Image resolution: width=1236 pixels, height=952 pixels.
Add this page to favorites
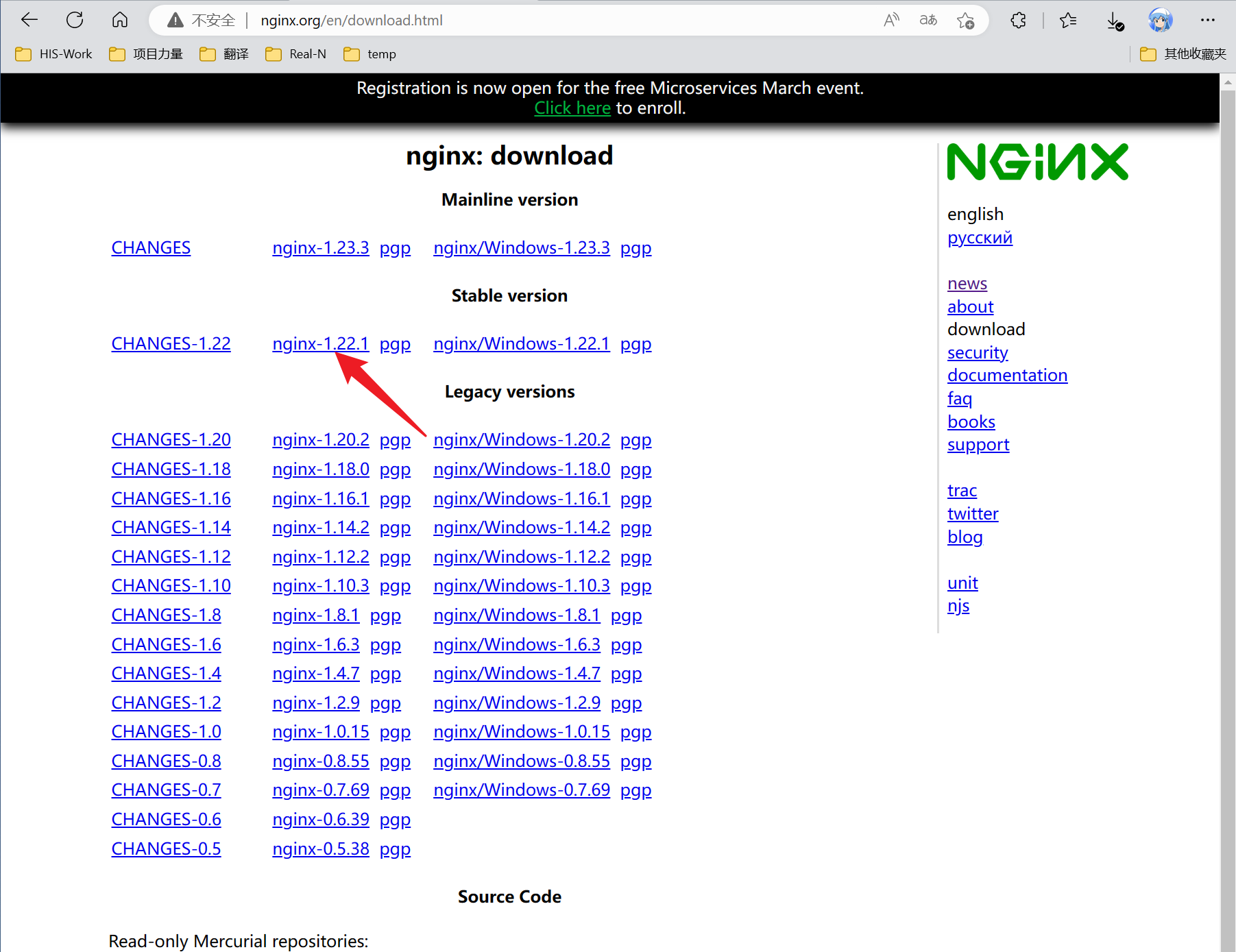click(966, 21)
